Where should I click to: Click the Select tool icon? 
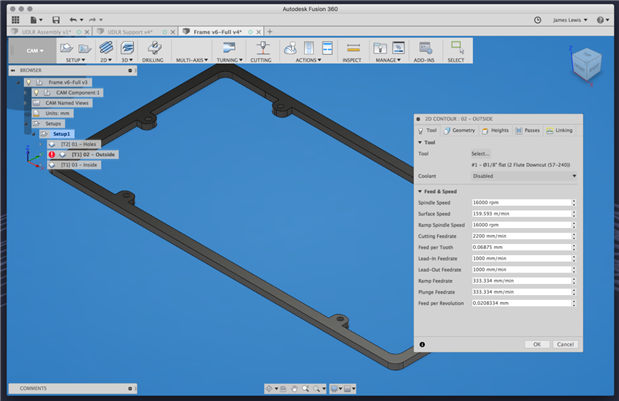click(457, 48)
